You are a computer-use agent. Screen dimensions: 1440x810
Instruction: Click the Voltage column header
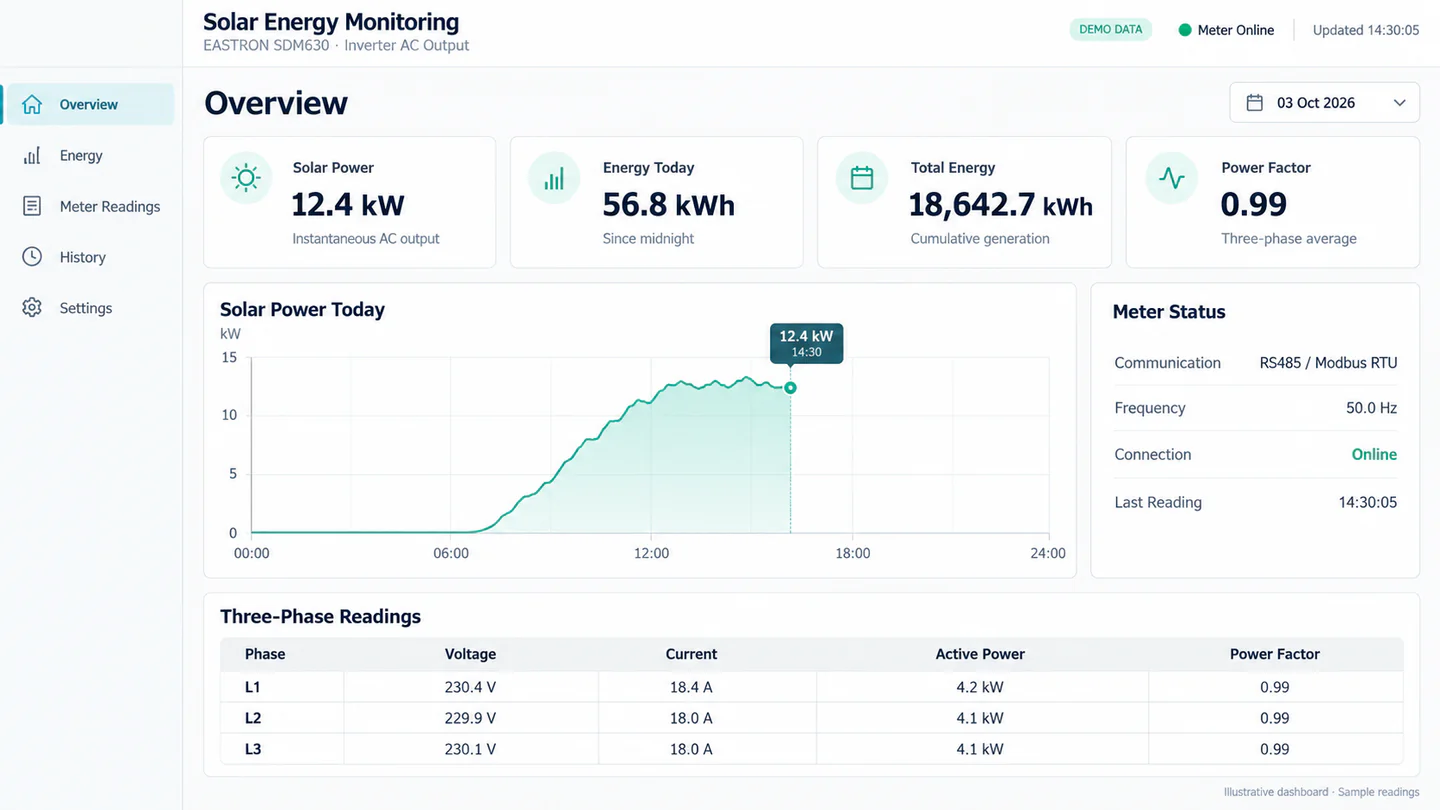470,654
